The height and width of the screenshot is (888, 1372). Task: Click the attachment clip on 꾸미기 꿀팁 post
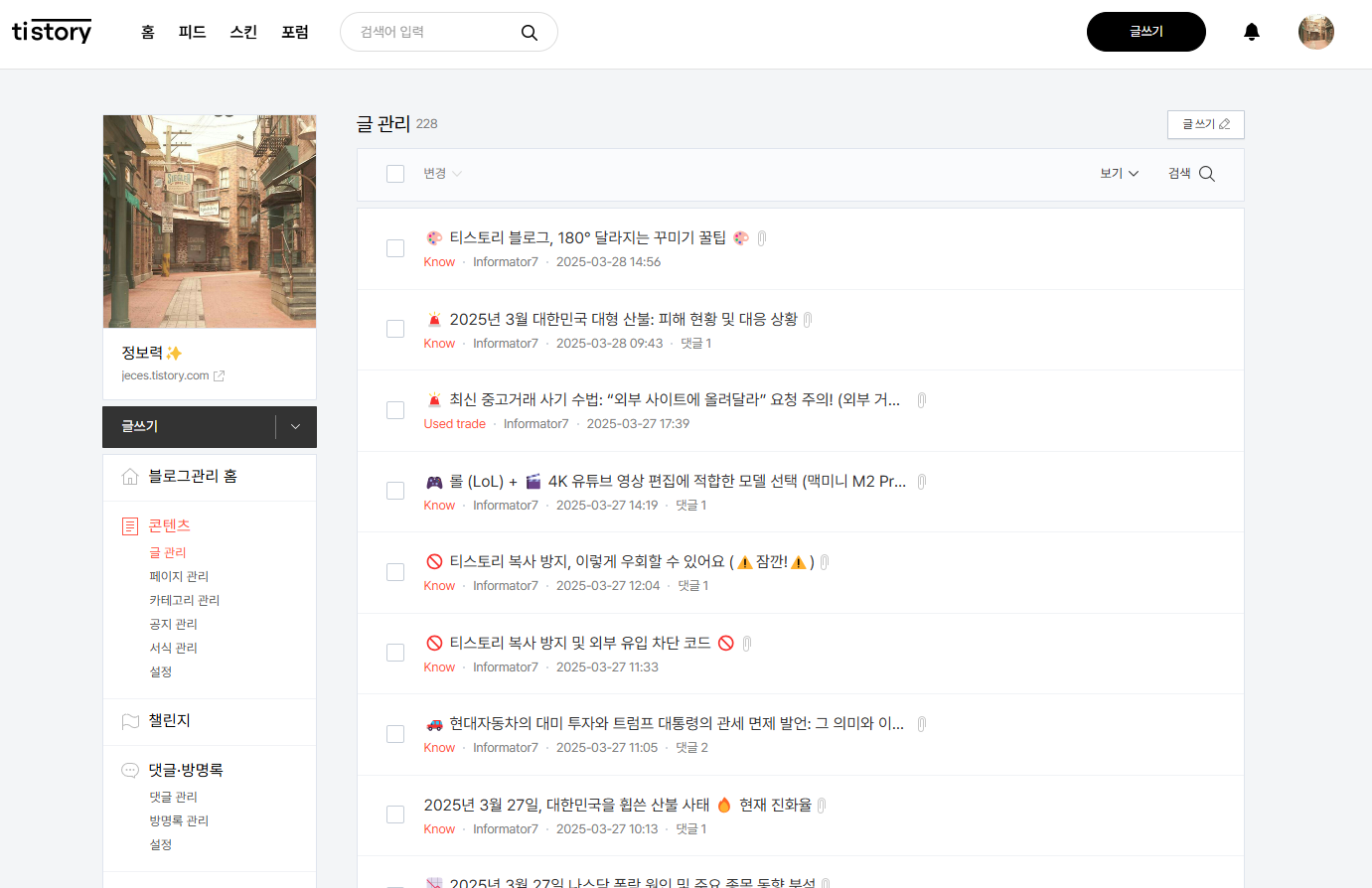pos(762,238)
